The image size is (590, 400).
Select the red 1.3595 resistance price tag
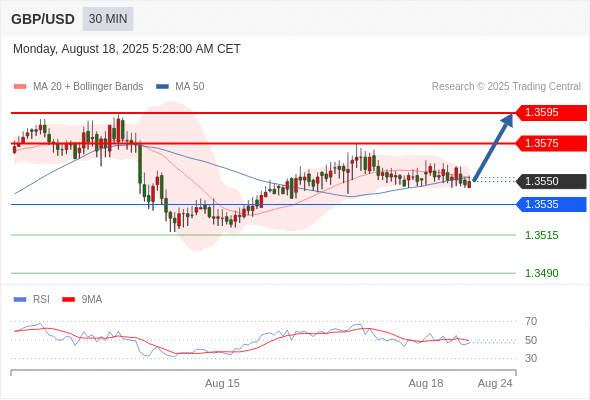[x=551, y=113]
